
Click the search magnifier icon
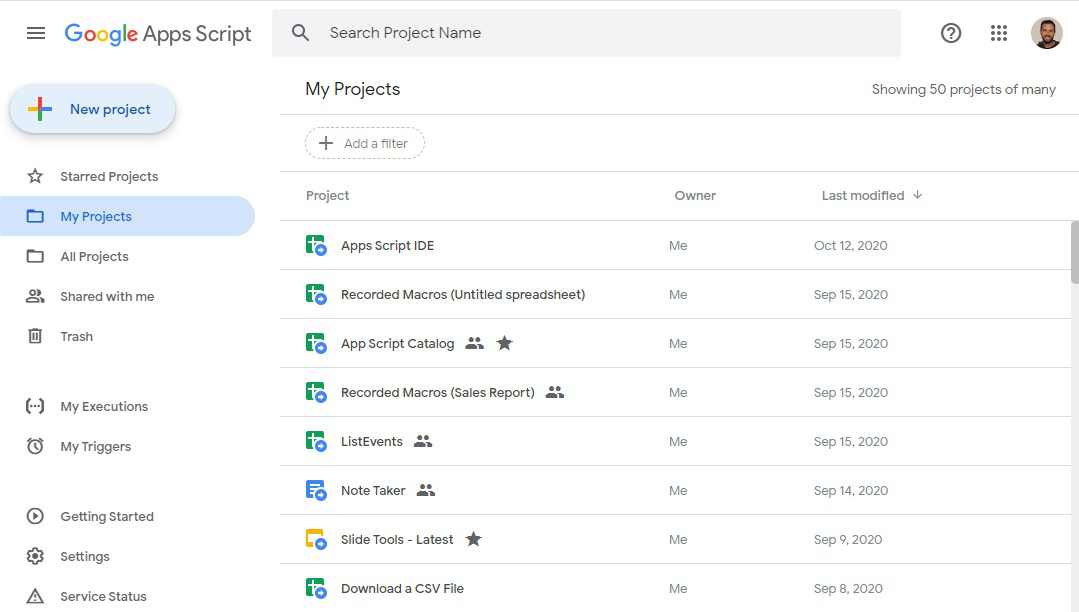(300, 32)
